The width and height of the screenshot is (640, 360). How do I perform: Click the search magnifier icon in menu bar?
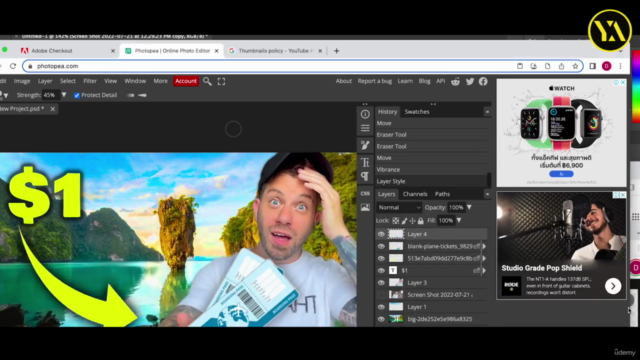[207, 81]
